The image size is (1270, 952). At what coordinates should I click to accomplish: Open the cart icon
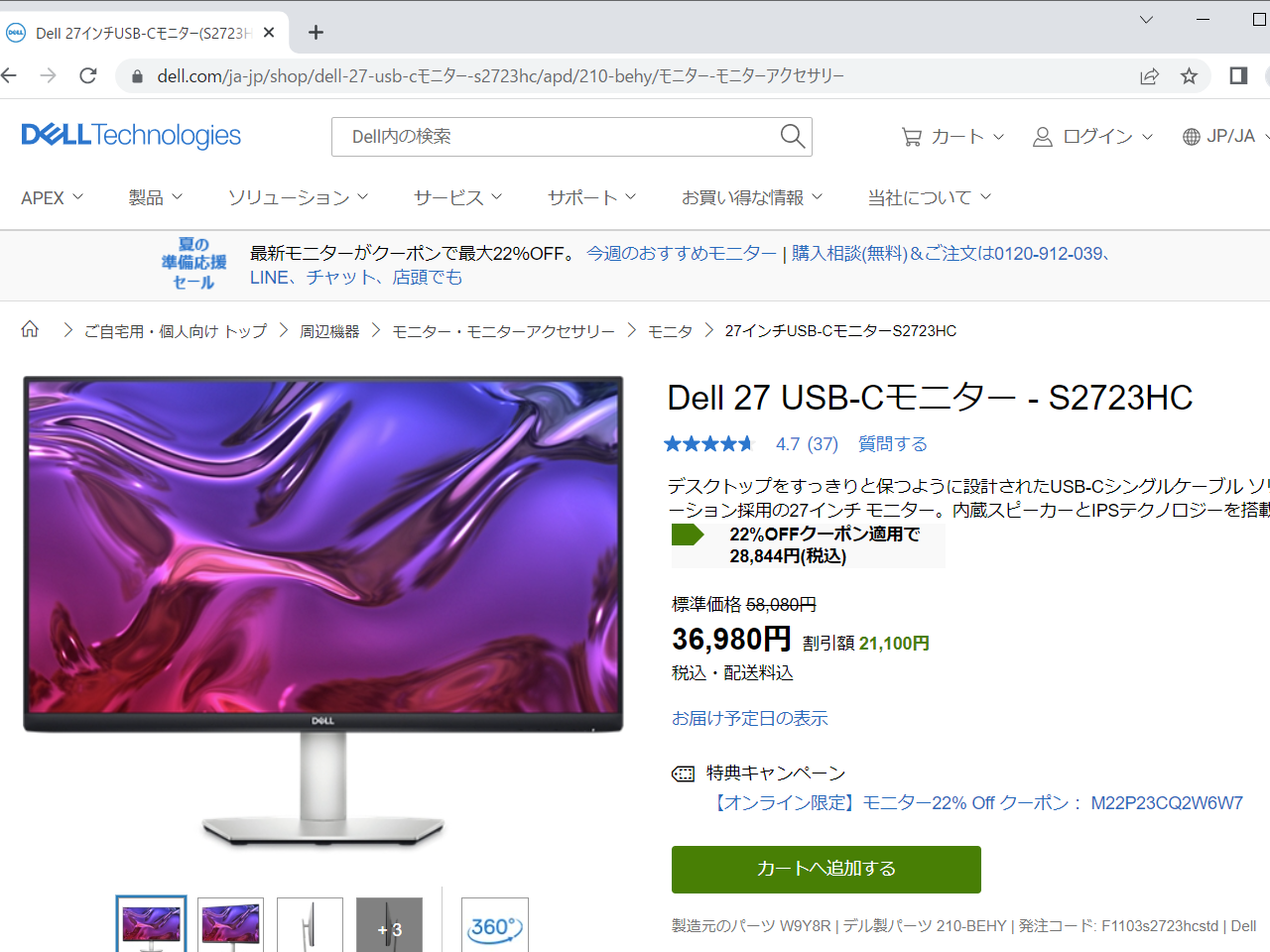click(911, 137)
